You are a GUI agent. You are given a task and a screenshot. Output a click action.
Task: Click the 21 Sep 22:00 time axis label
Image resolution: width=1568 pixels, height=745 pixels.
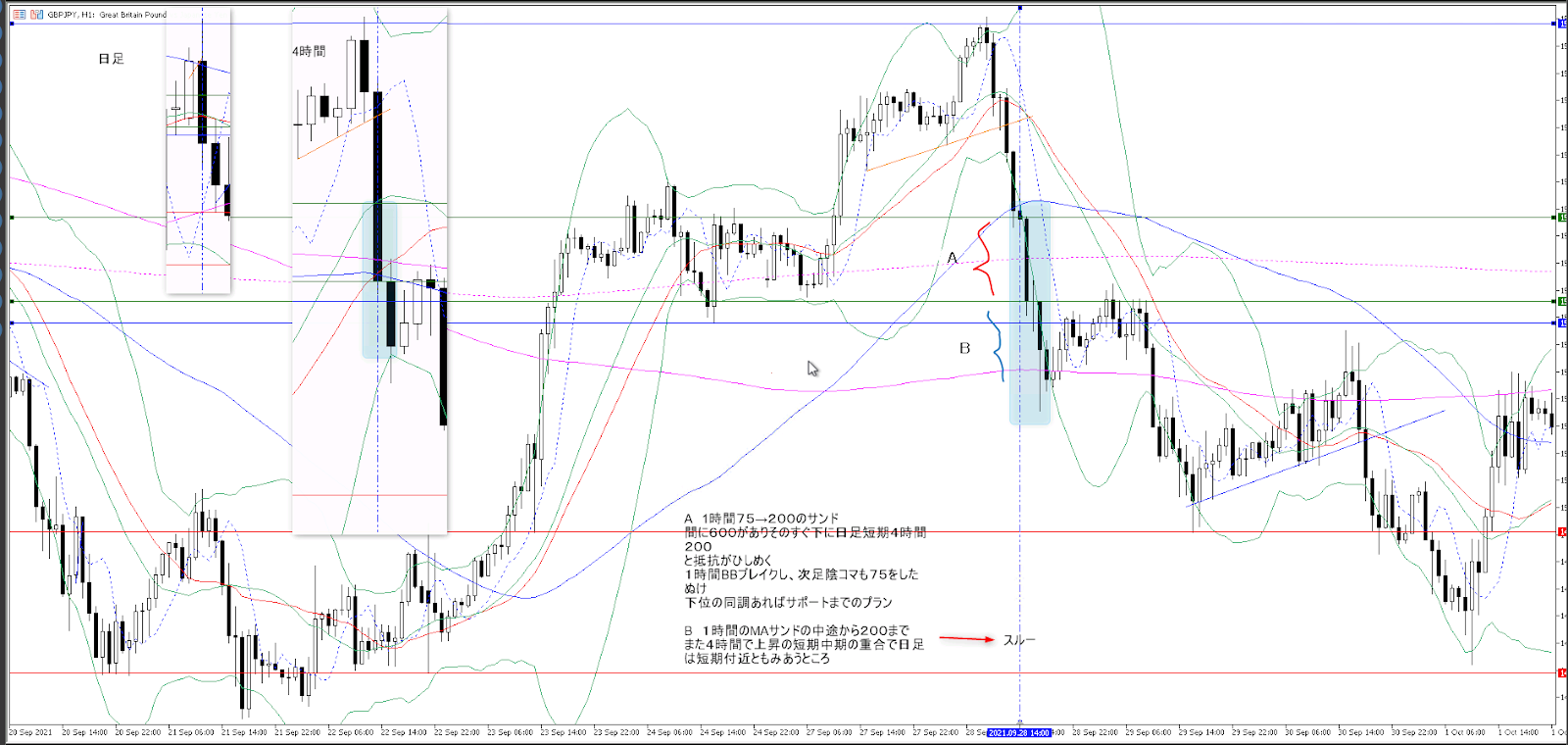point(297,732)
